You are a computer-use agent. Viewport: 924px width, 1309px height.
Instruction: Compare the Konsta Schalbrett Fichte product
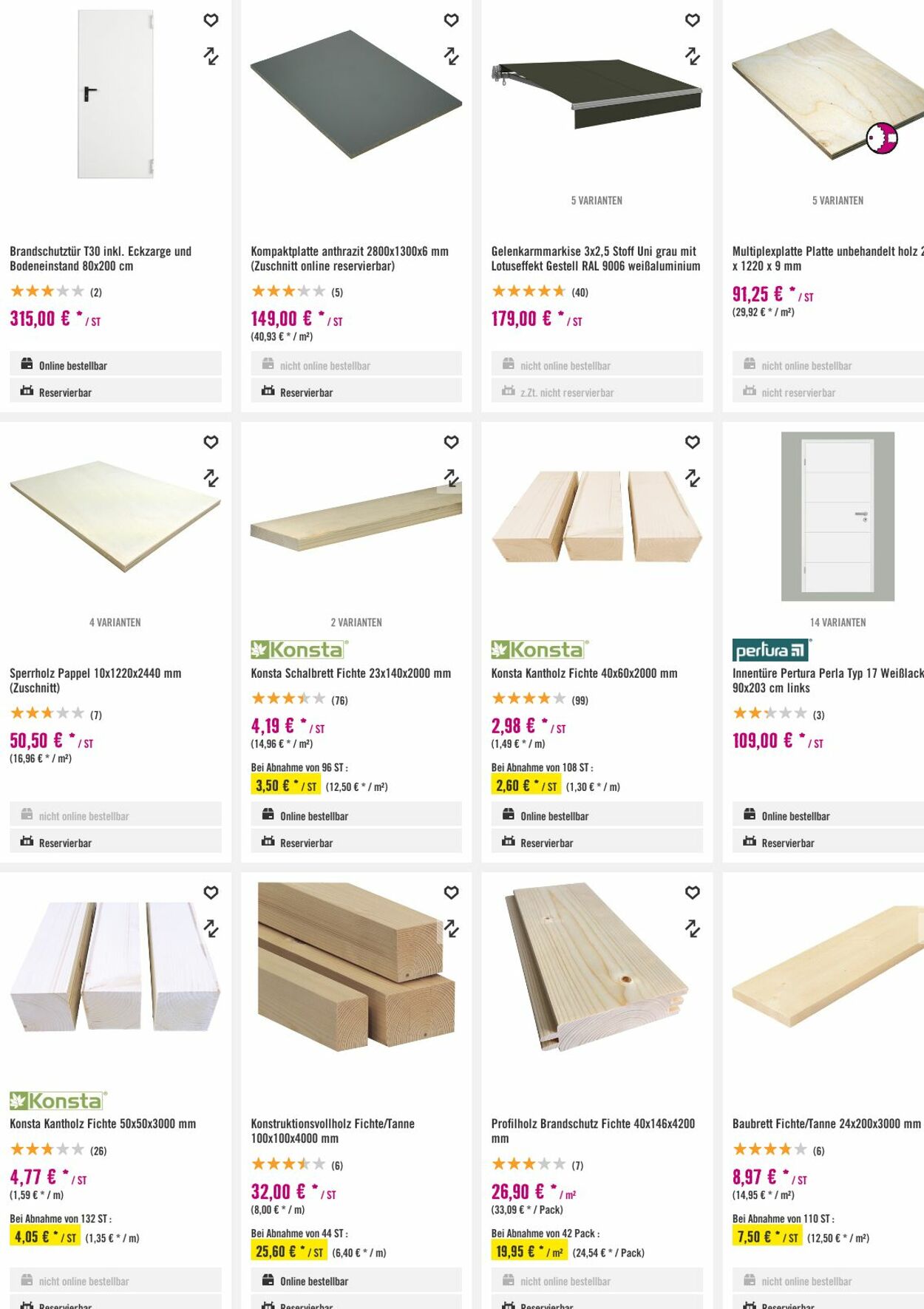451,478
